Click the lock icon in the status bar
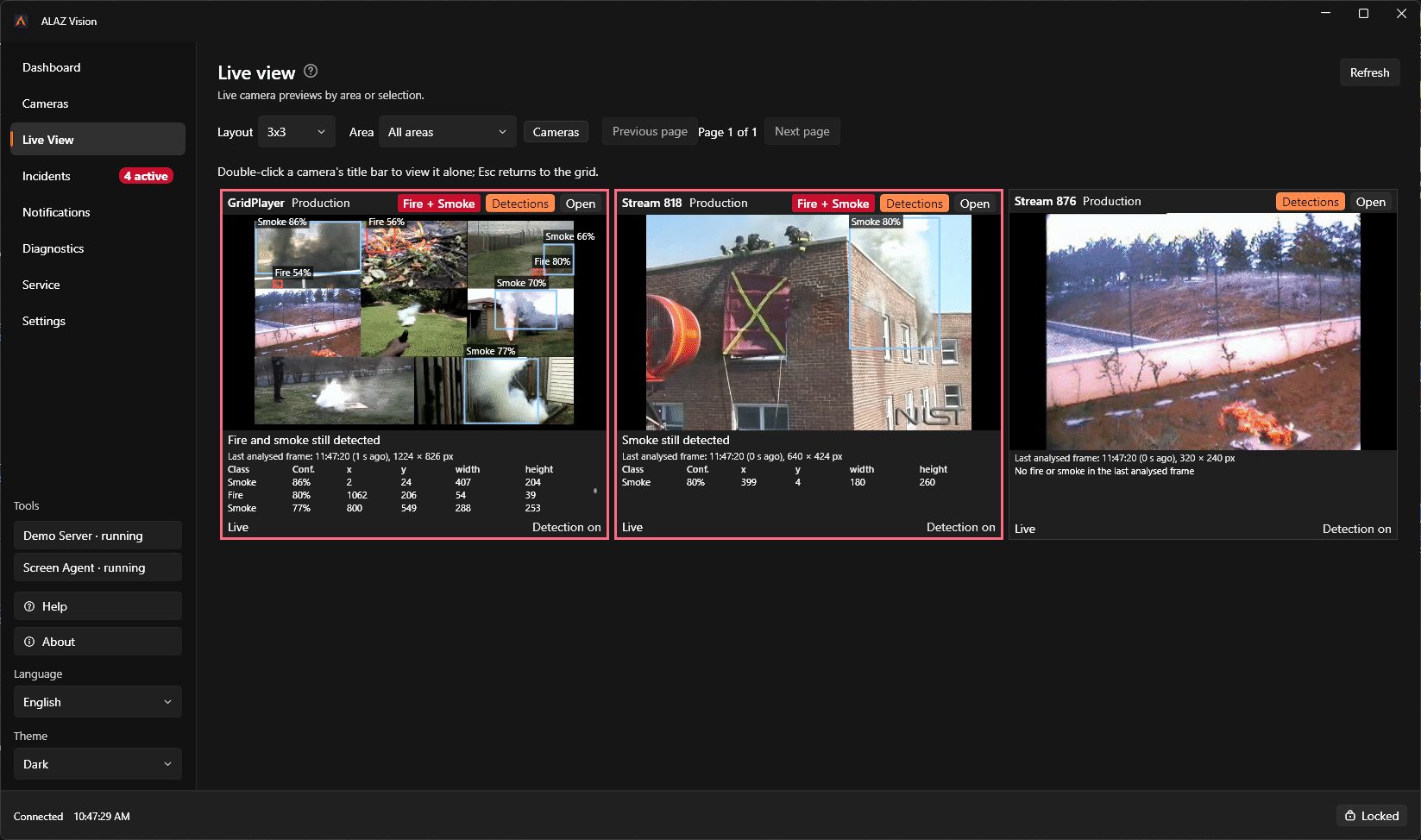The height and width of the screenshot is (840, 1421). (1350, 816)
